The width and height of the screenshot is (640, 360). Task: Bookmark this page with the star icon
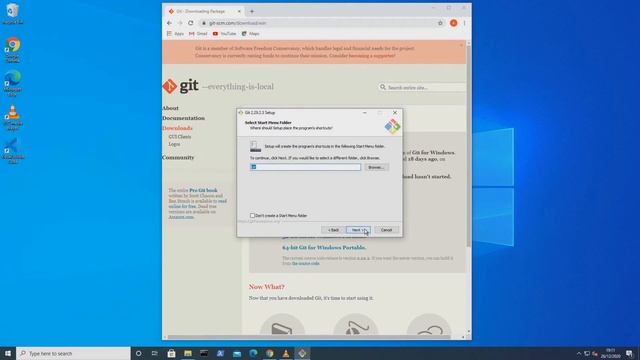tap(440, 23)
